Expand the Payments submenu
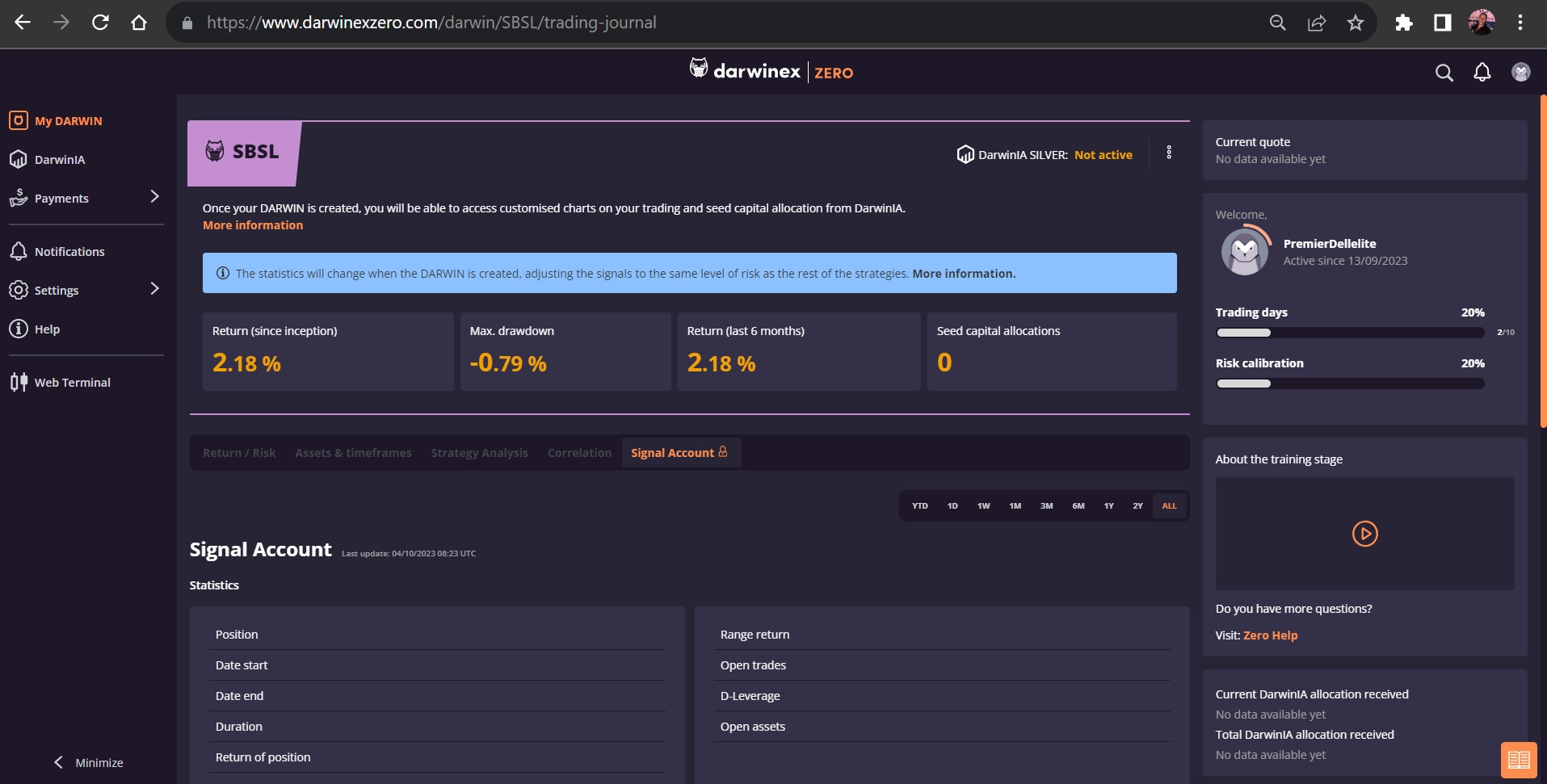 (154, 197)
